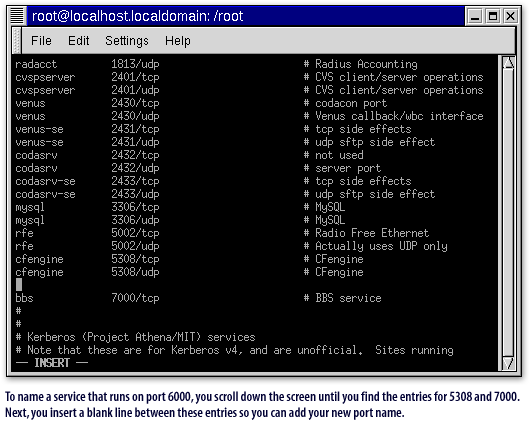Screen dimensions: 530x445
Task: Click '2431/tcp' port entry
Action: pos(135,129)
